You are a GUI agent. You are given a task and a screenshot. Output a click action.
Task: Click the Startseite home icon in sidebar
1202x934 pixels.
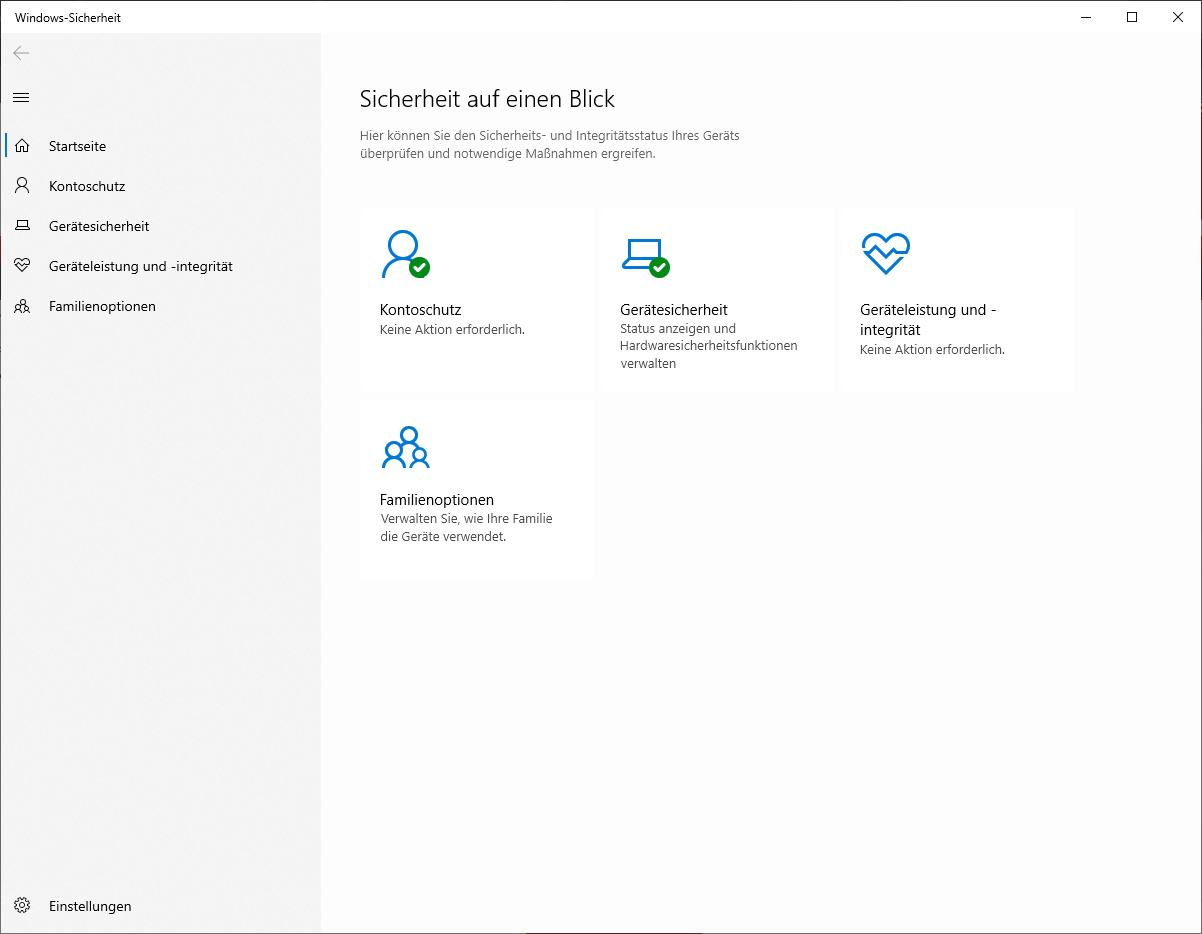click(x=22, y=146)
